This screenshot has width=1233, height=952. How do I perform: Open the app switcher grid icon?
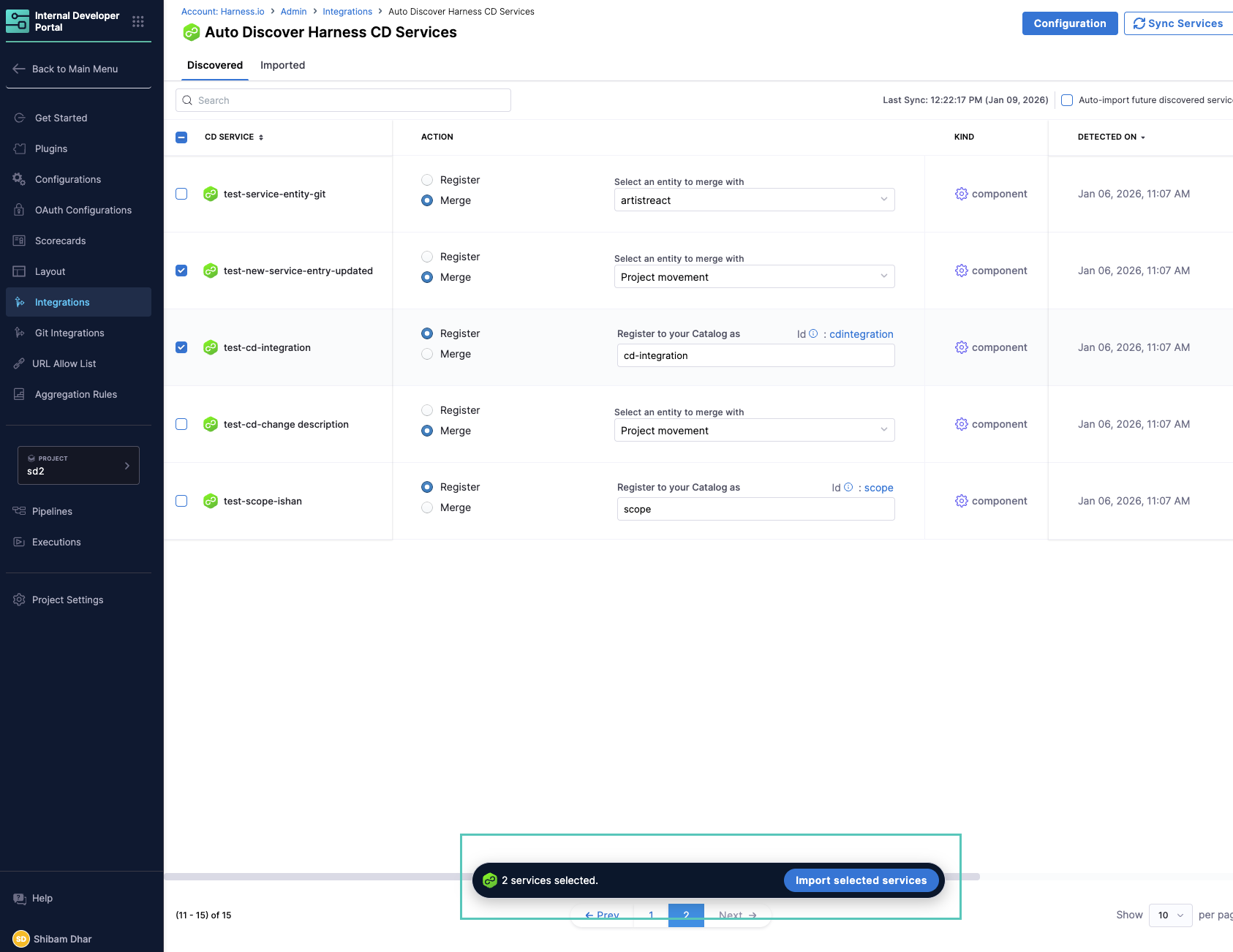(x=138, y=22)
